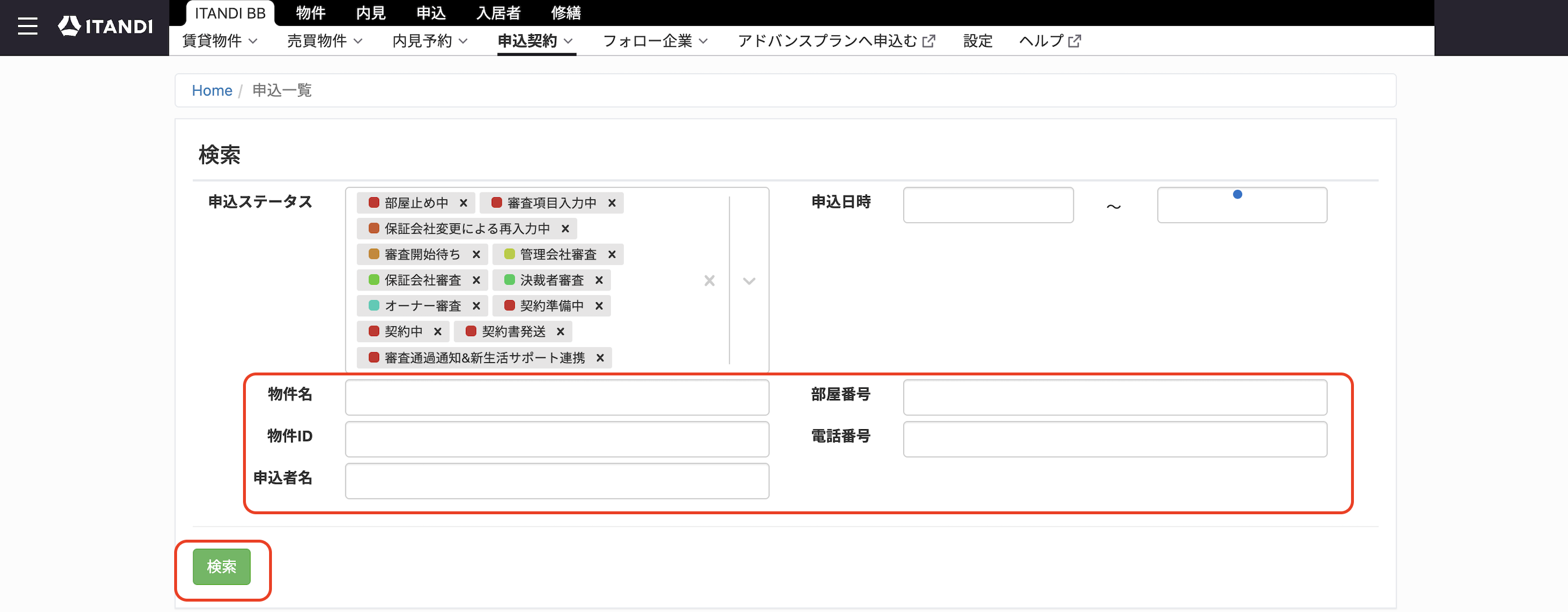This screenshot has width=1568, height=612.
Task: Select the ITANDI BB tab
Action: point(230,13)
